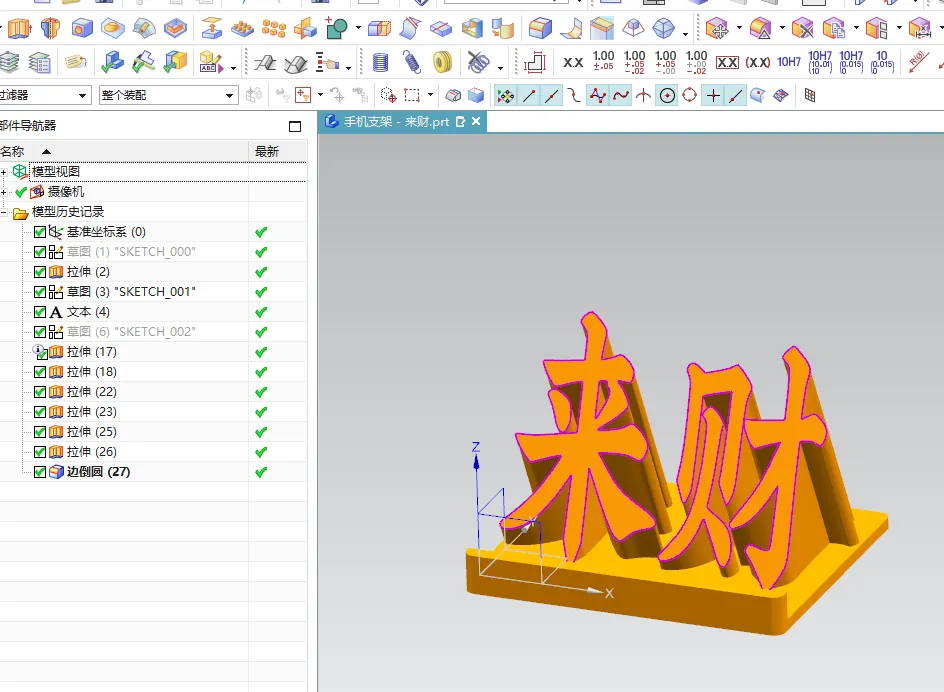This screenshot has height=692, width=944.
Task: Click the yellow disc spring icon
Action: [x=442, y=62]
